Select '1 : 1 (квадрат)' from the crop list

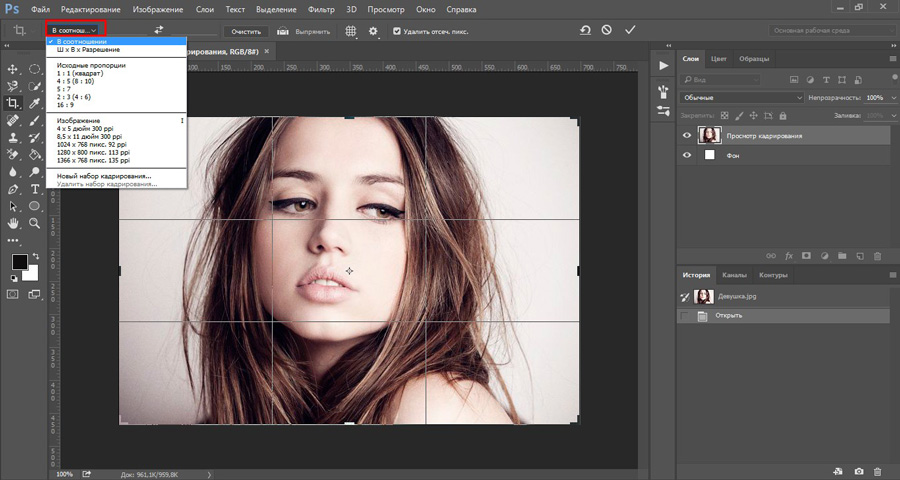[x=79, y=73]
